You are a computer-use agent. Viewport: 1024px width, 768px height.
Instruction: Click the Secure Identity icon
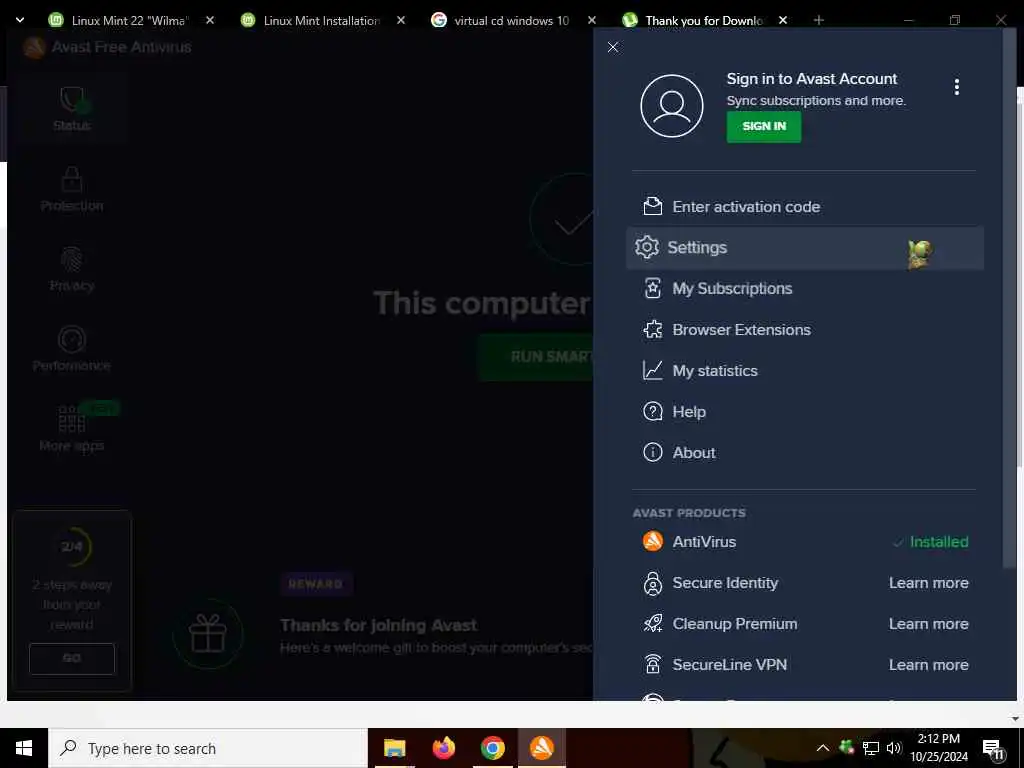pyautogui.click(x=652, y=583)
